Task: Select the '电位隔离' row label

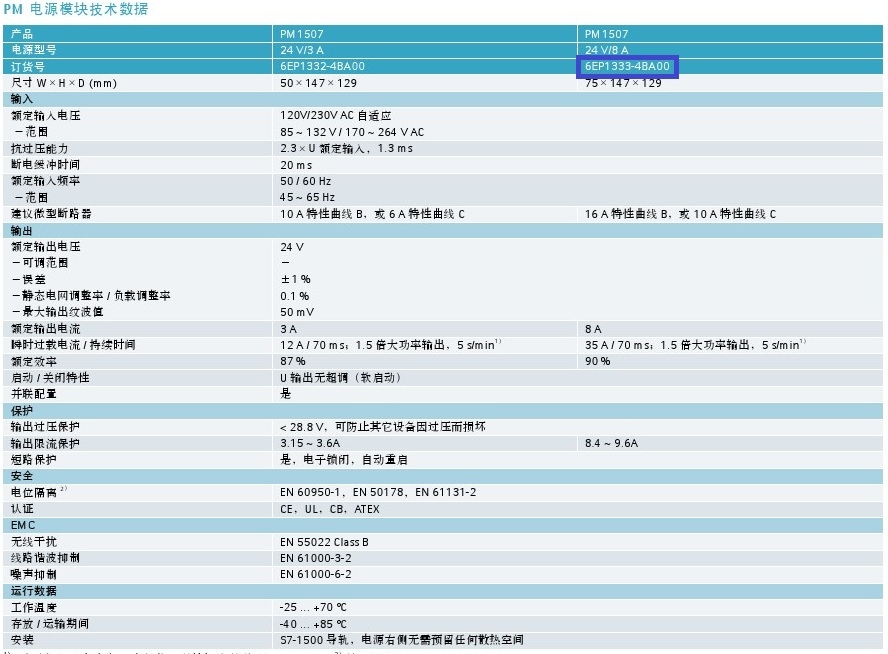Action: (34, 493)
